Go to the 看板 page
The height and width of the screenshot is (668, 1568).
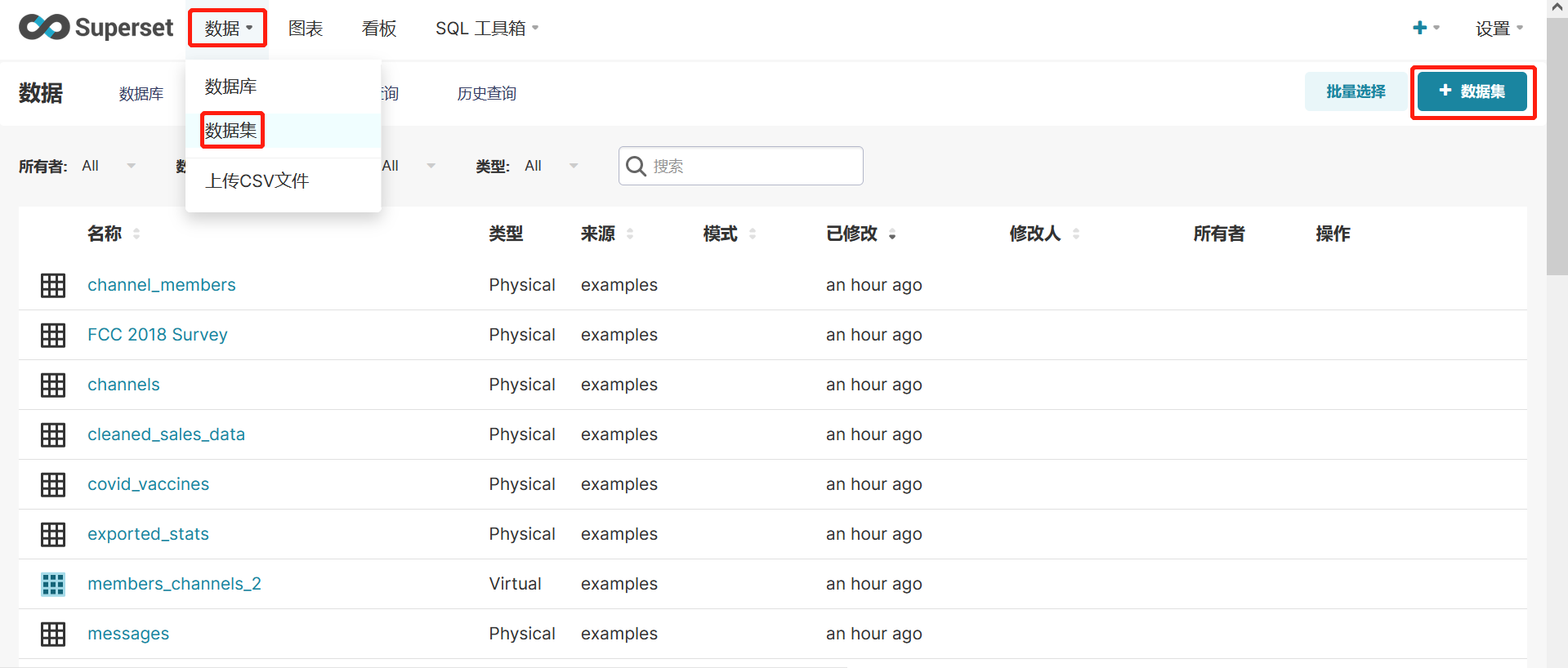379,29
